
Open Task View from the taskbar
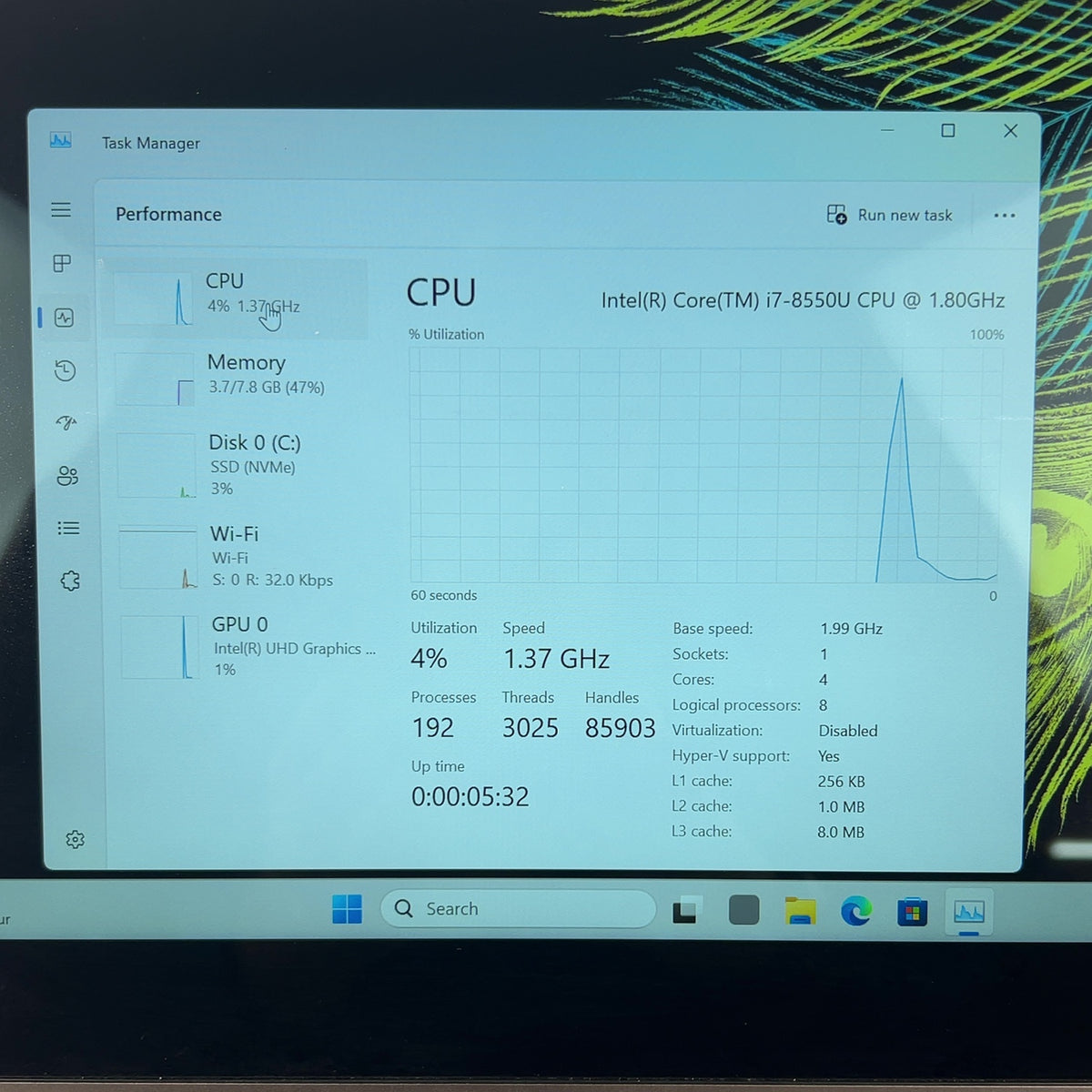[x=688, y=910]
